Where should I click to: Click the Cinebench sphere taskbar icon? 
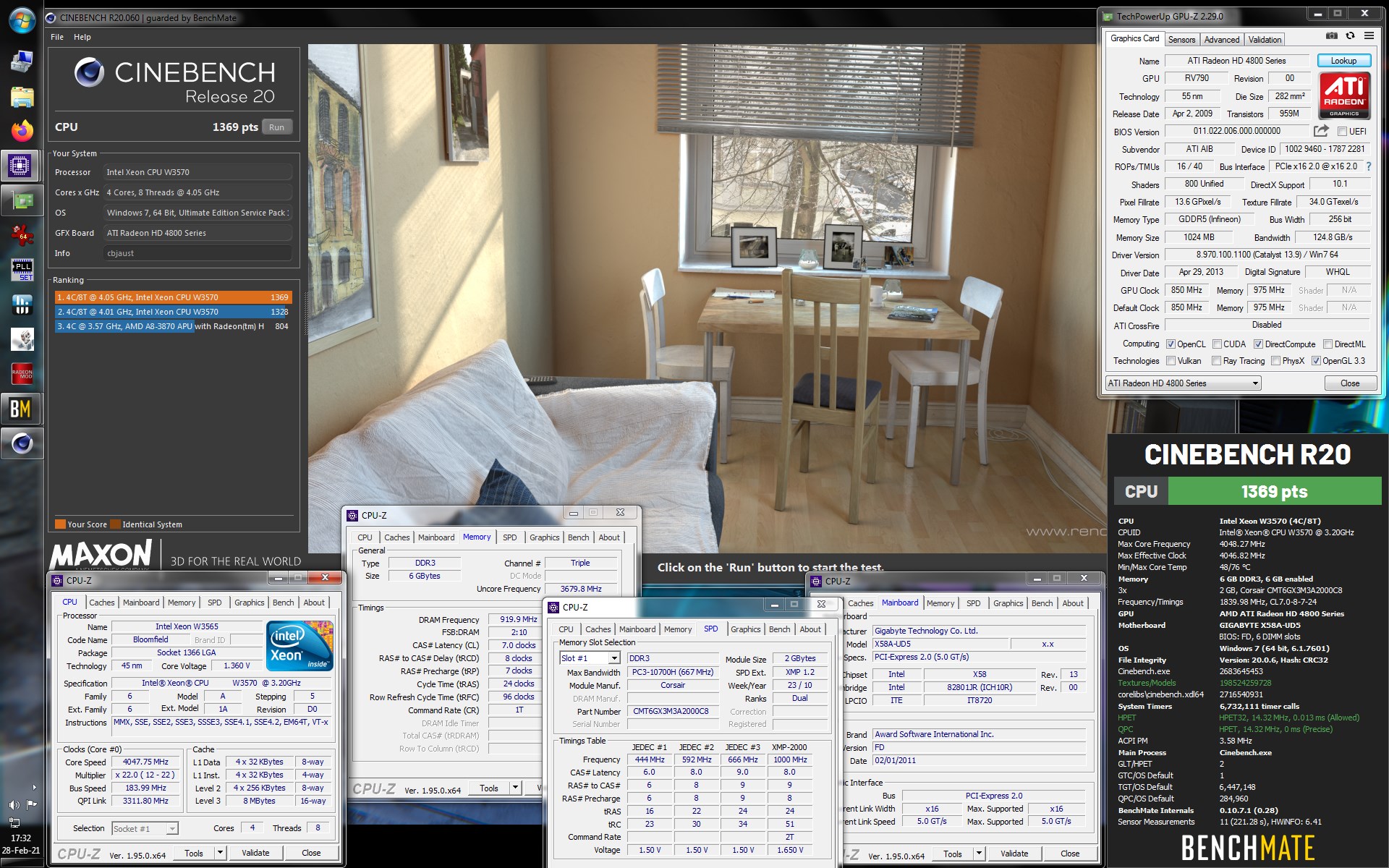point(22,443)
